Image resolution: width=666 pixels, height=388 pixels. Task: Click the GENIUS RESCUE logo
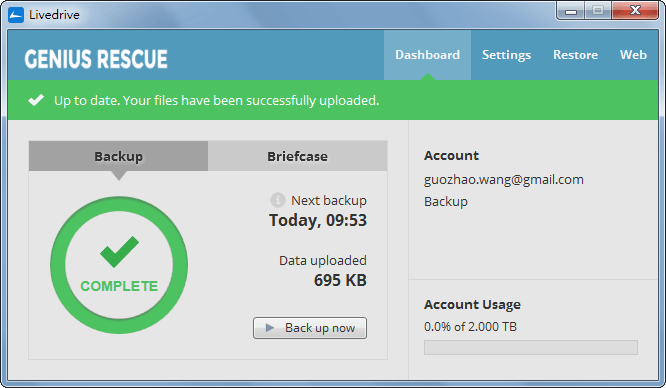(96, 59)
